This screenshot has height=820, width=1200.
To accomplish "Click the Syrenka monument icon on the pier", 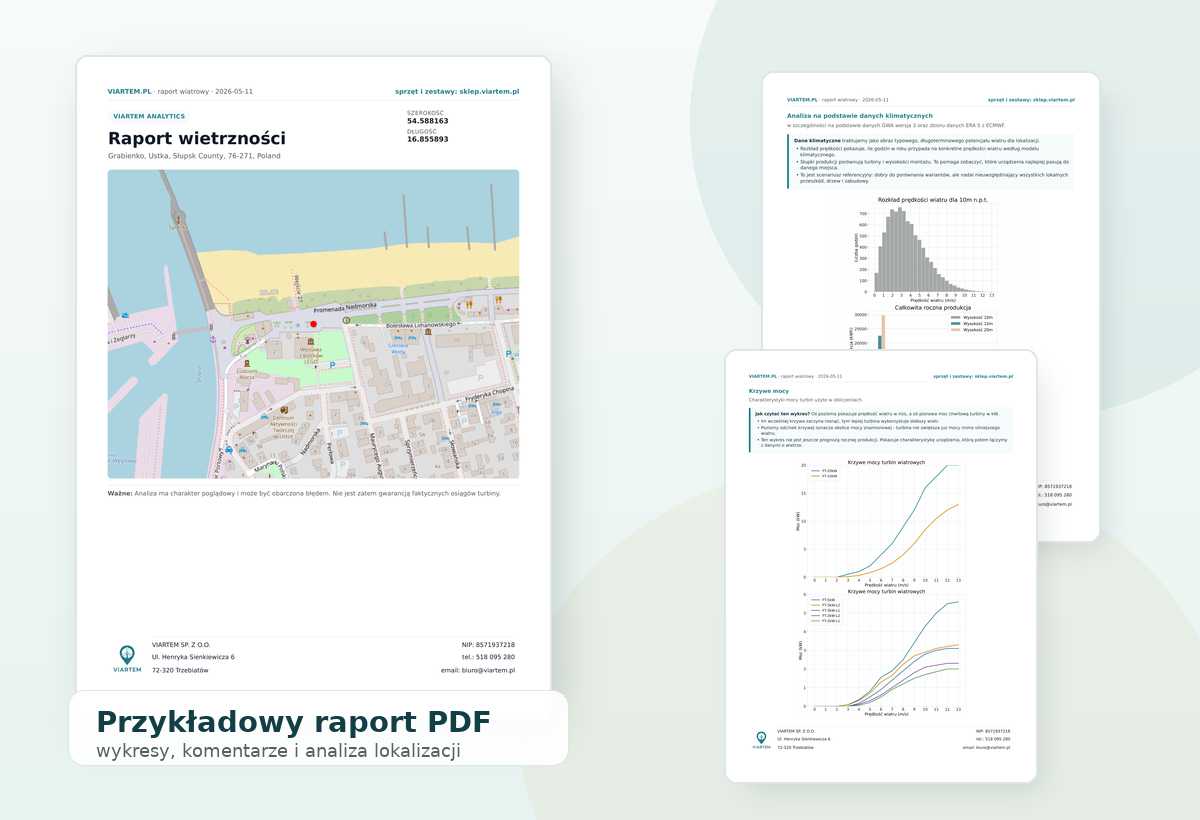I will tap(179, 219).
